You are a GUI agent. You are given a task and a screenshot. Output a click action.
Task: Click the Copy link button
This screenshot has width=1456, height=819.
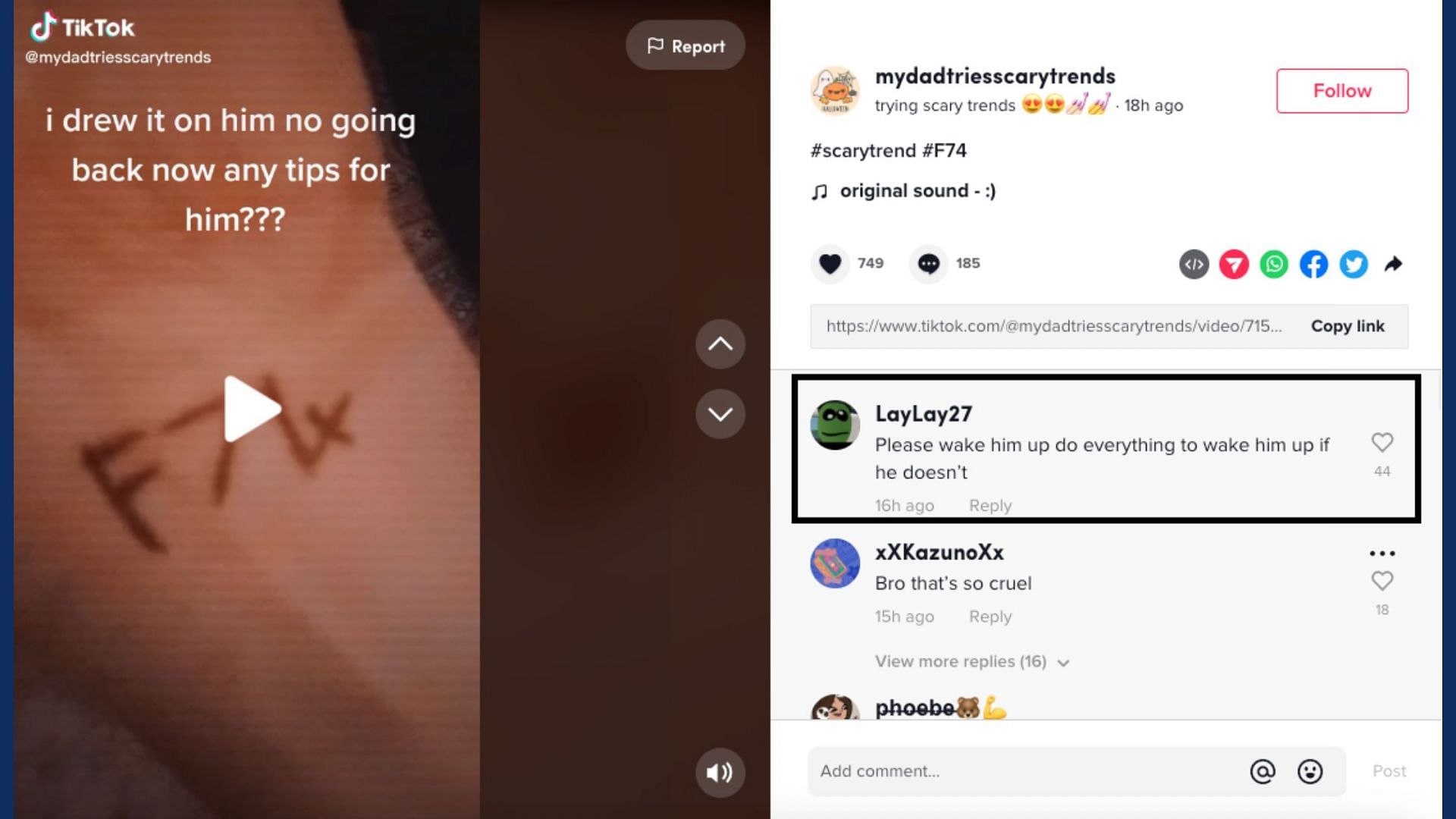click(x=1348, y=326)
